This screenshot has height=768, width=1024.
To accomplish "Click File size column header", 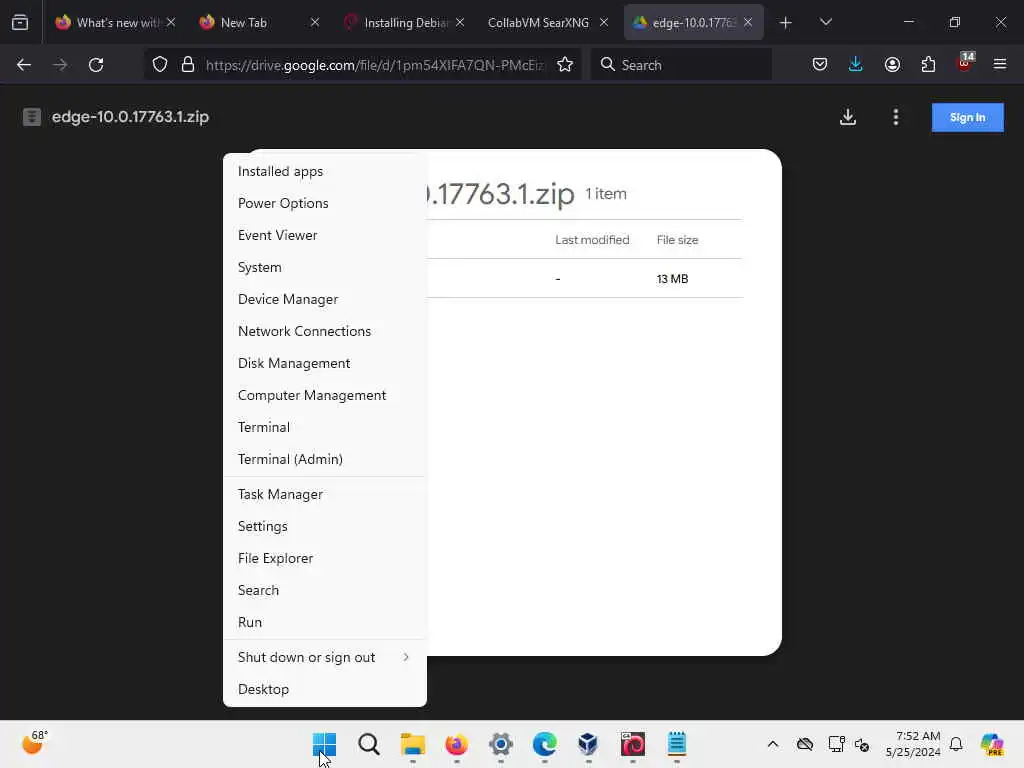I will pos(677,240).
